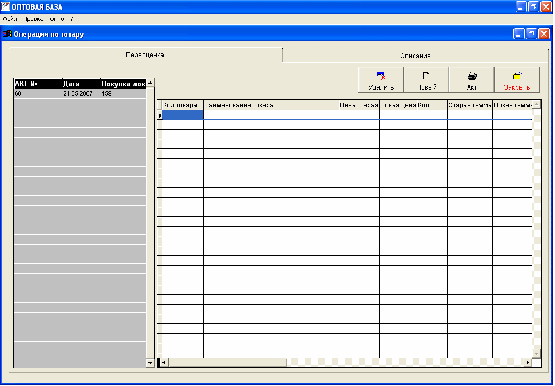Click the Операции по товару window title icon

[7, 34]
